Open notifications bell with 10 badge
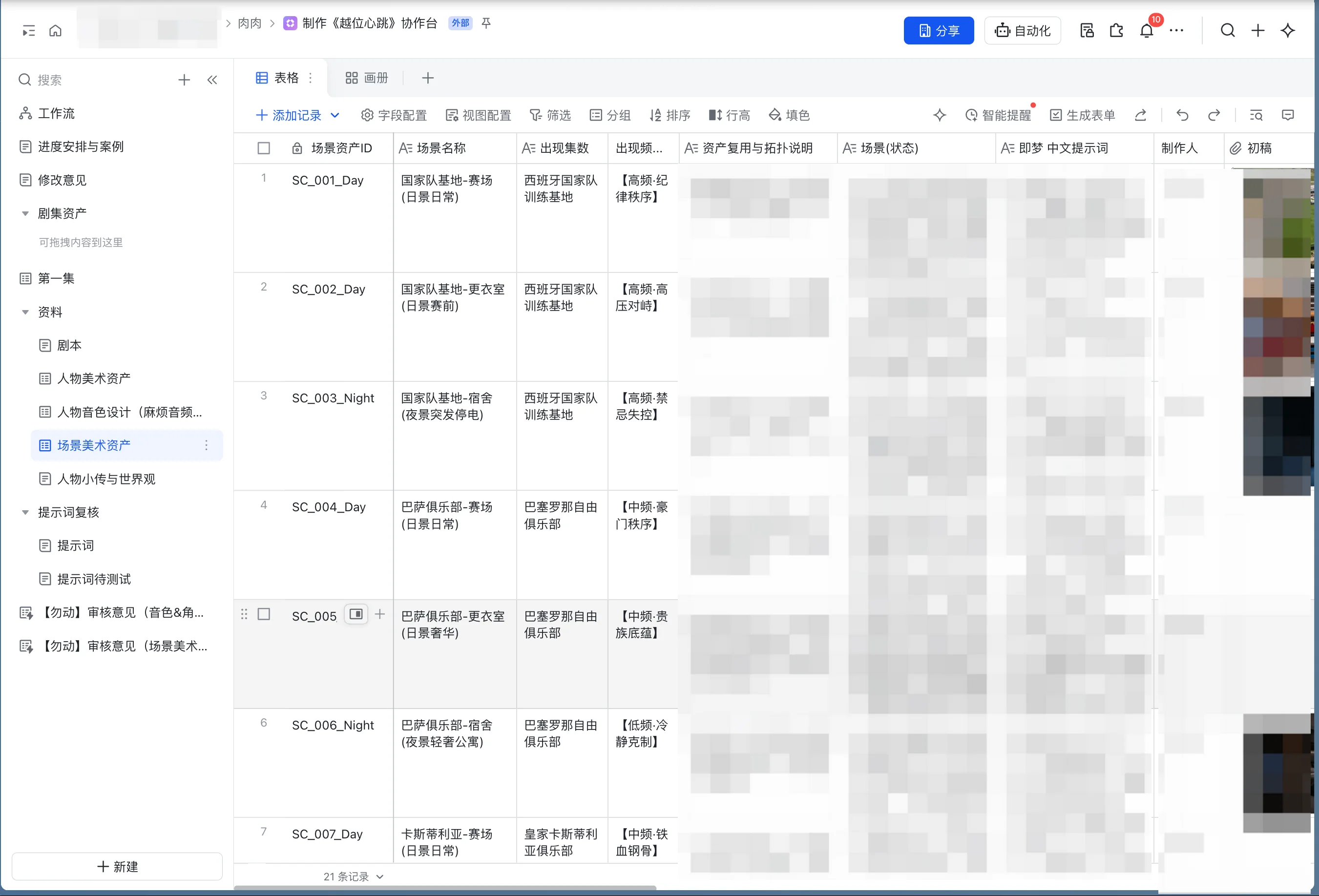The width and height of the screenshot is (1319, 896). tap(1147, 31)
